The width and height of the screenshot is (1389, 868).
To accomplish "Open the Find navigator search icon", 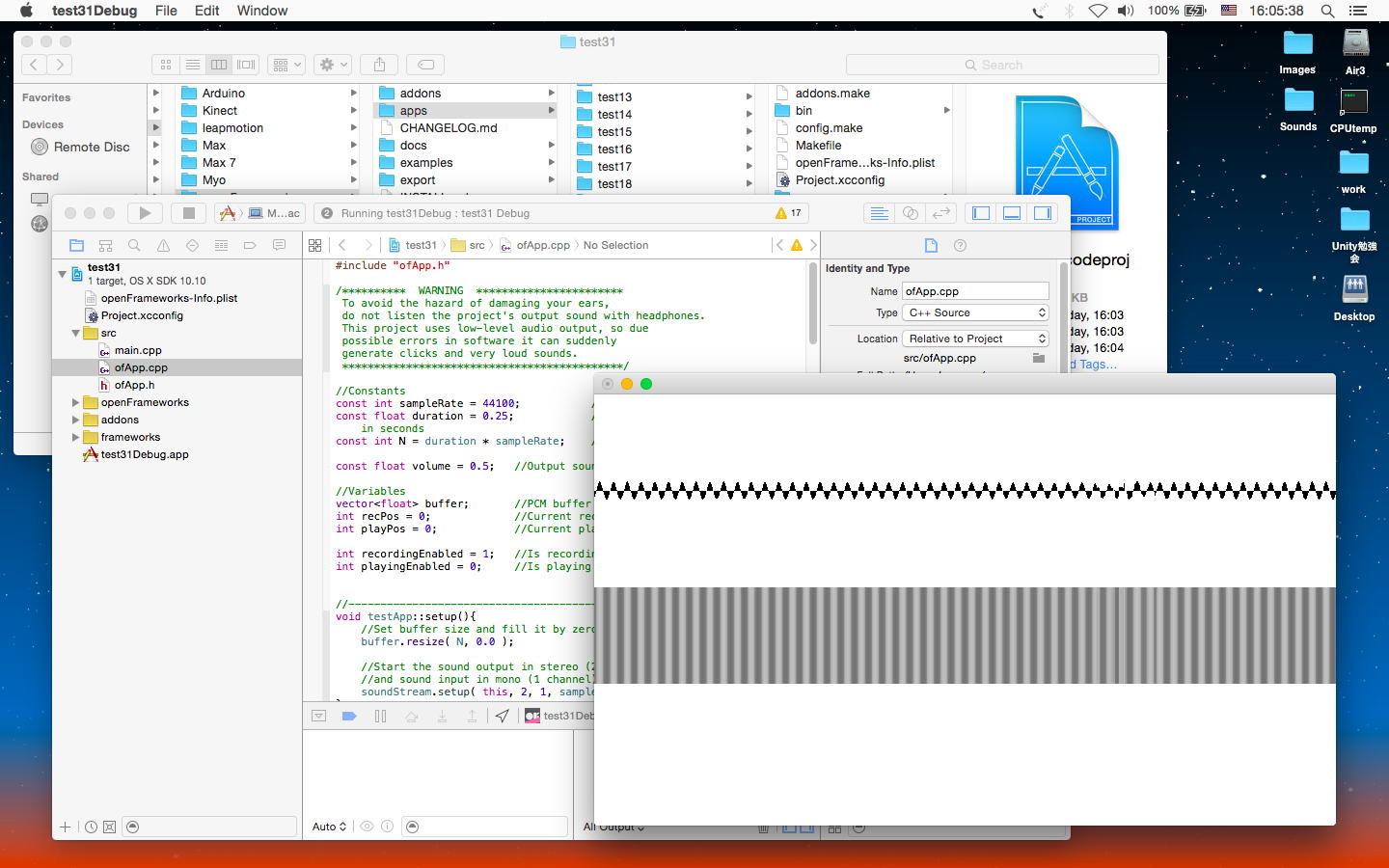I will [134, 245].
